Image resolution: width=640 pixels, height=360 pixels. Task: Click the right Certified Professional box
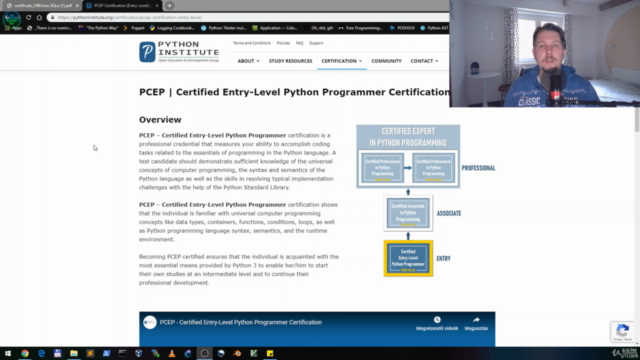click(x=433, y=168)
